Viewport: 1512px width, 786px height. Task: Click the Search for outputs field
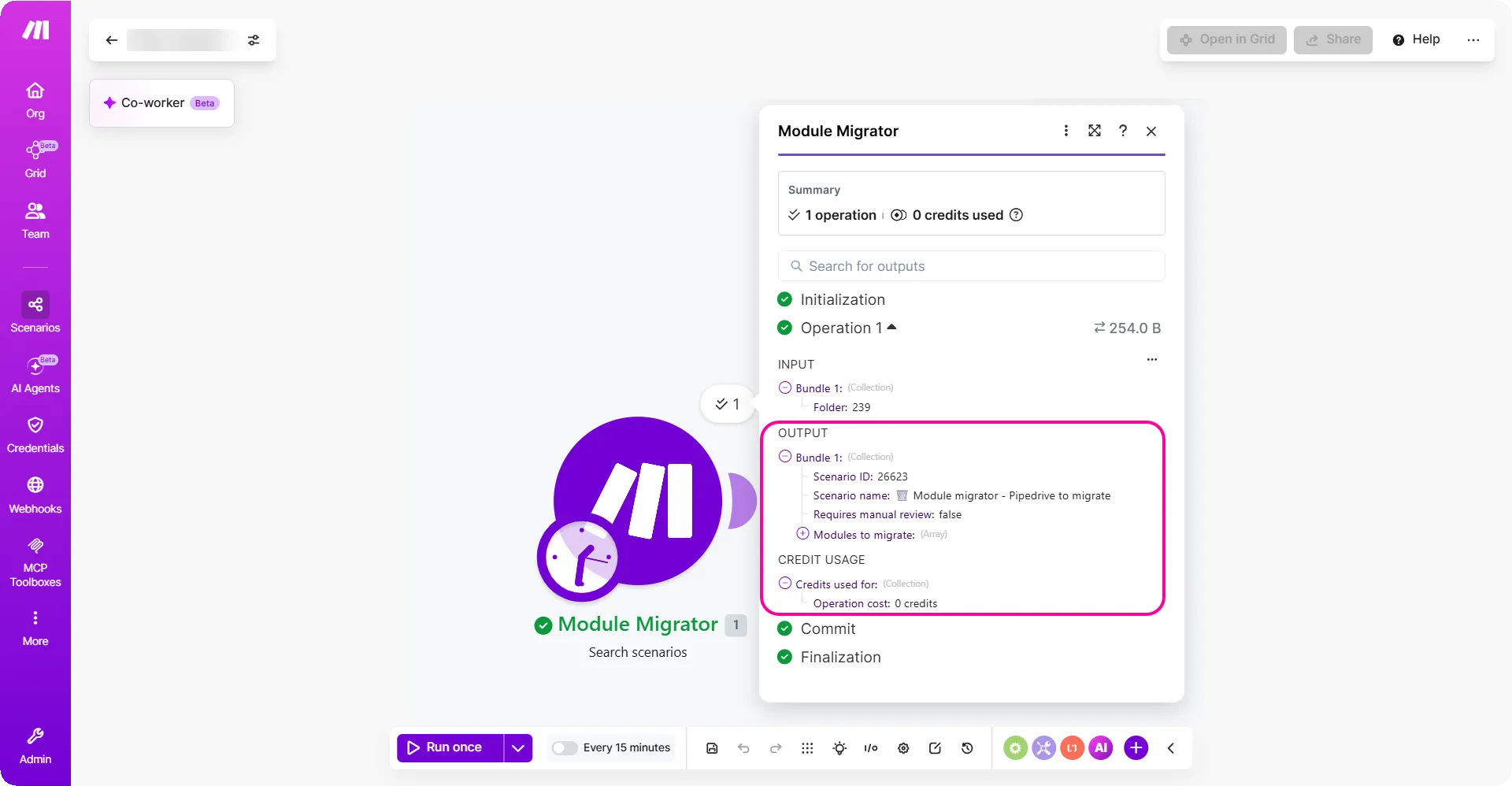pyautogui.click(x=972, y=266)
